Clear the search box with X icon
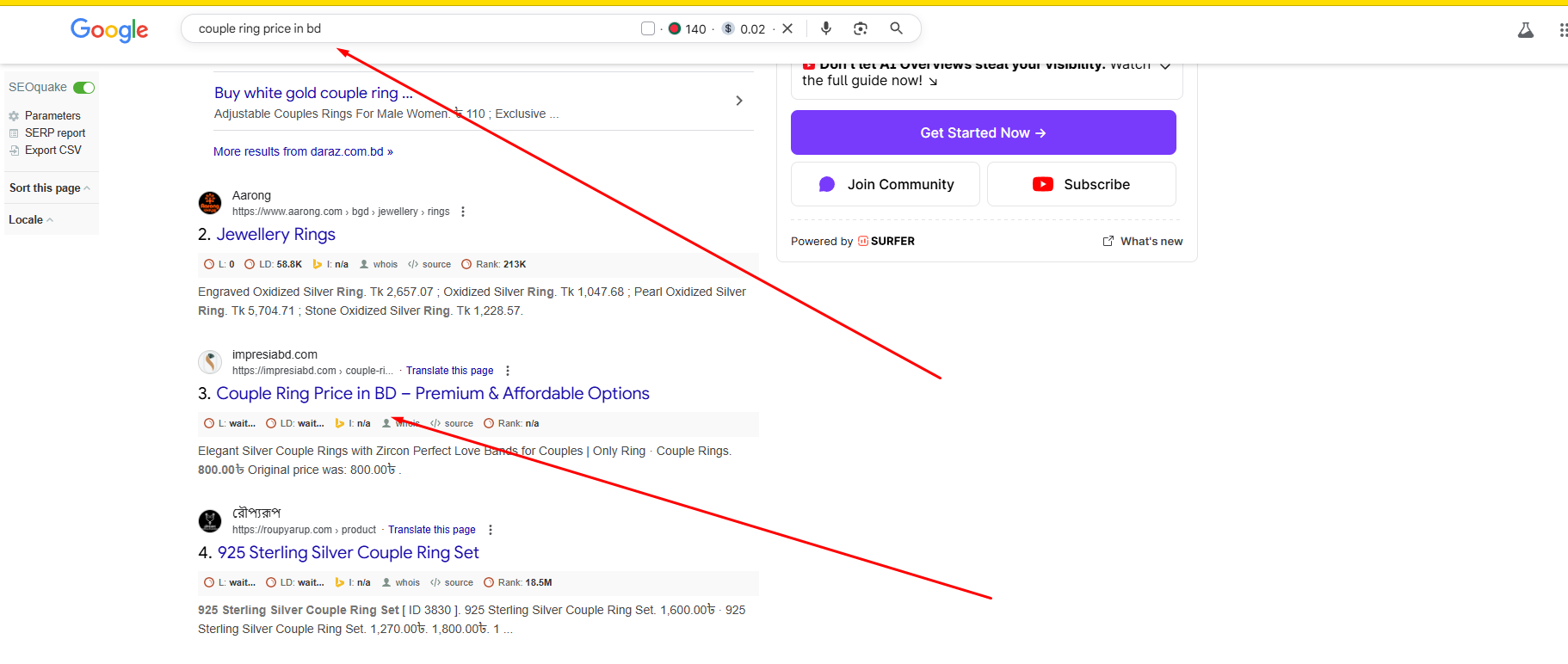The width and height of the screenshot is (1568, 664). coord(787,28)
